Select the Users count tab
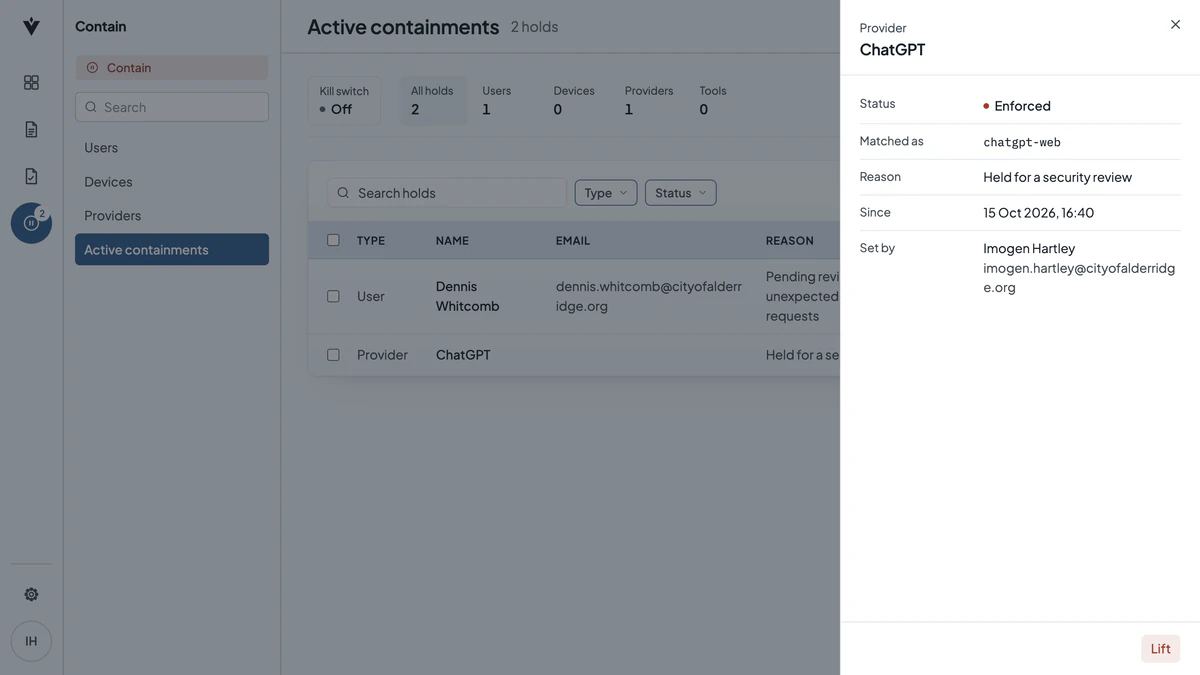1200x675 pixels. 497,100
